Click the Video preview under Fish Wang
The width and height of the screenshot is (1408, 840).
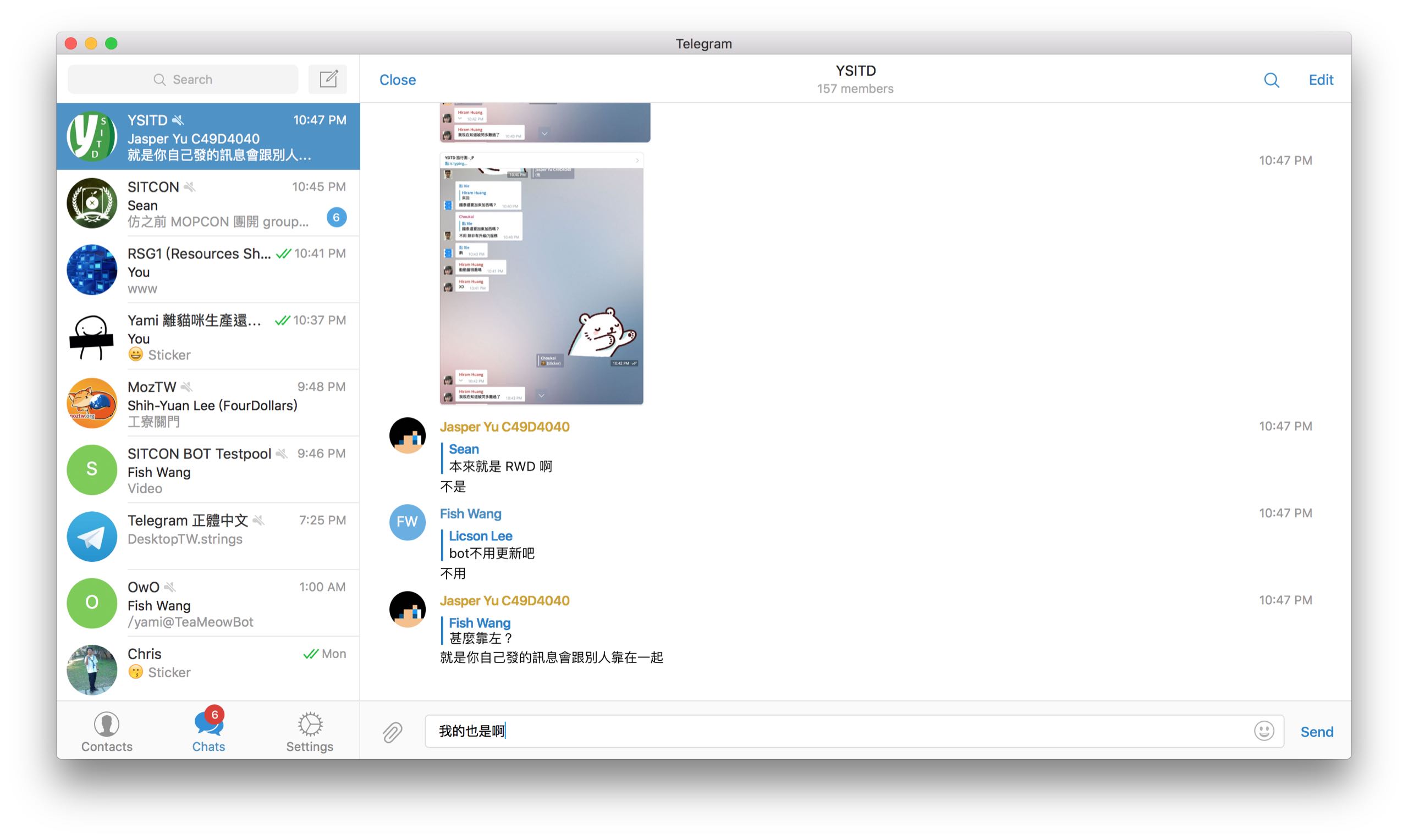click(145, 489)
